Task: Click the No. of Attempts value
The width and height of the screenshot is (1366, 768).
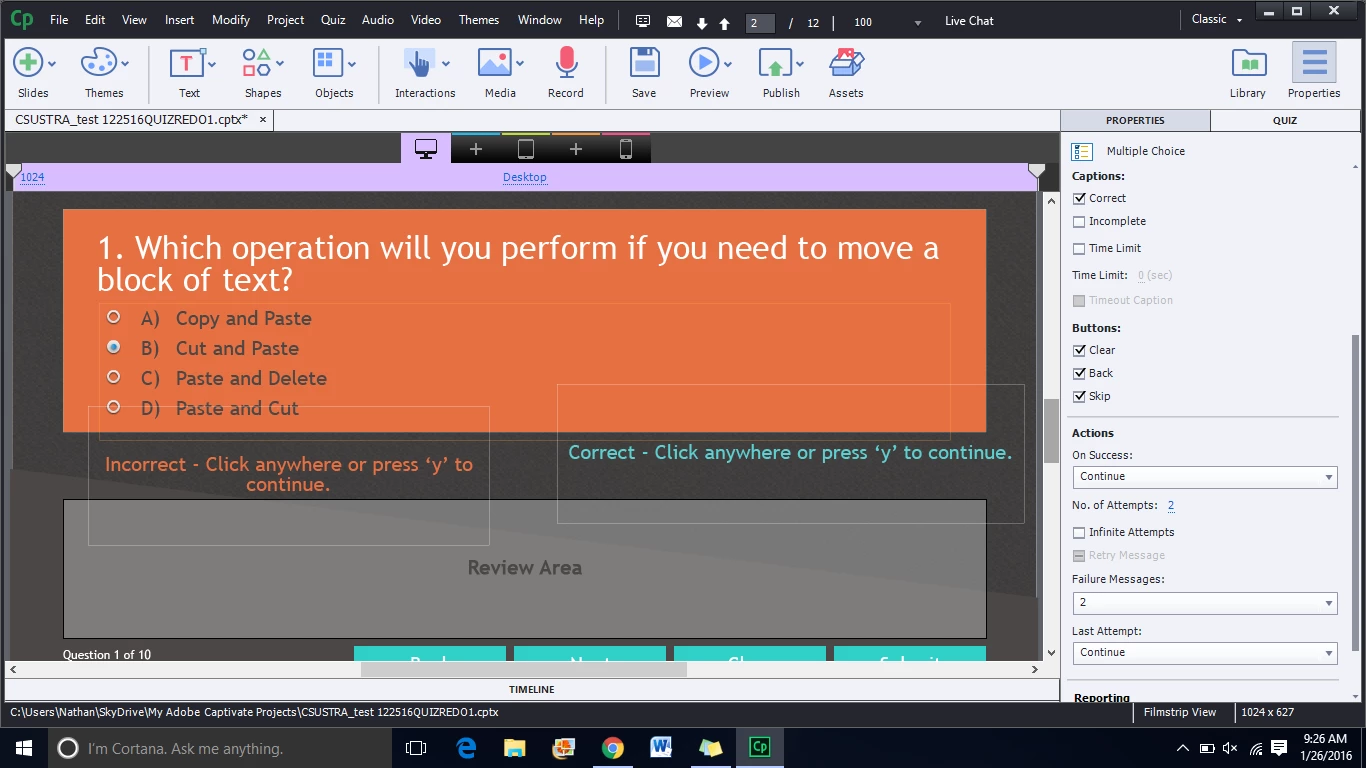Action: tap(1171, 506)
